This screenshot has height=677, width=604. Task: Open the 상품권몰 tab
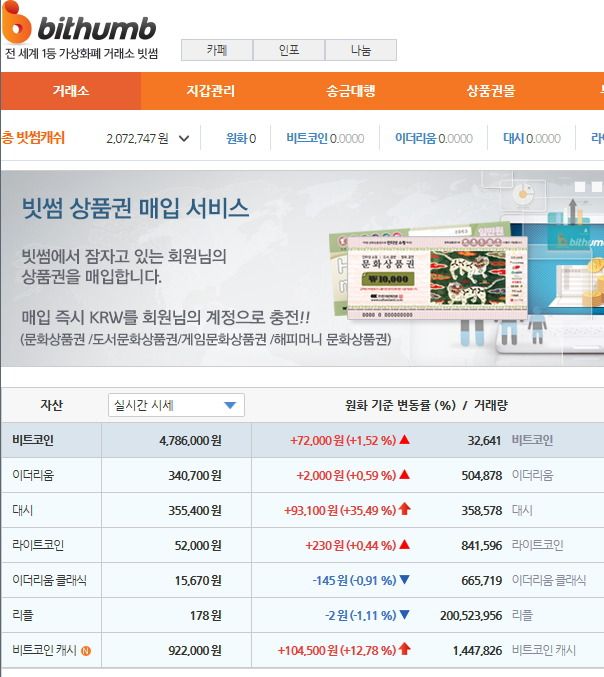490,91
